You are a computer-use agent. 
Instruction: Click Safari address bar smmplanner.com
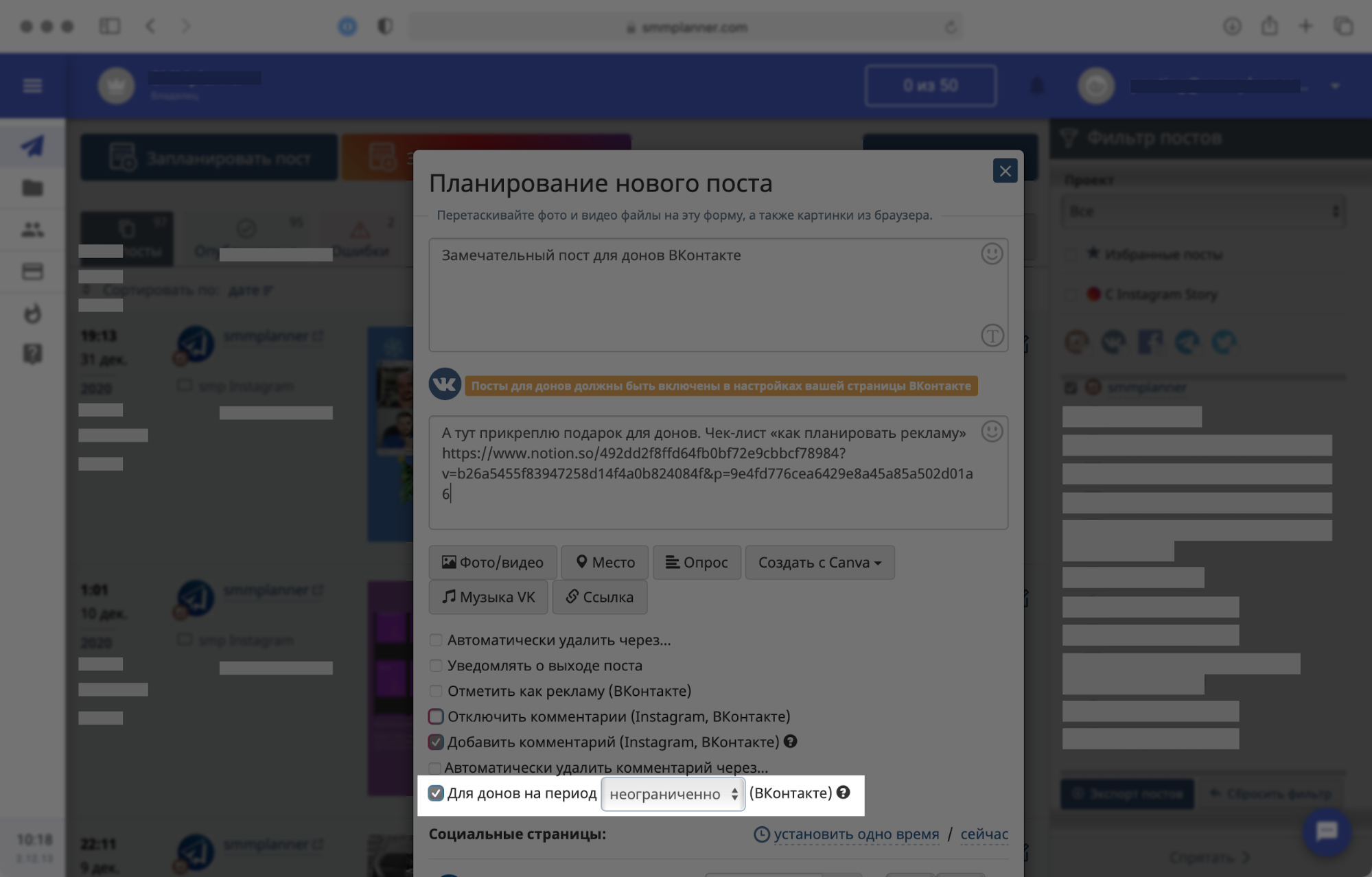pos(686,27)
